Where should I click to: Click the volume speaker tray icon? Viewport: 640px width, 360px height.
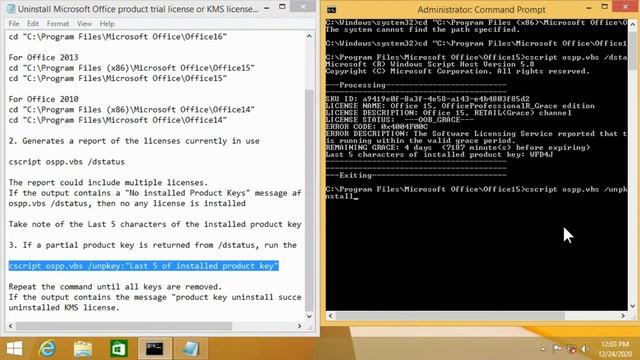pos(585,349)
